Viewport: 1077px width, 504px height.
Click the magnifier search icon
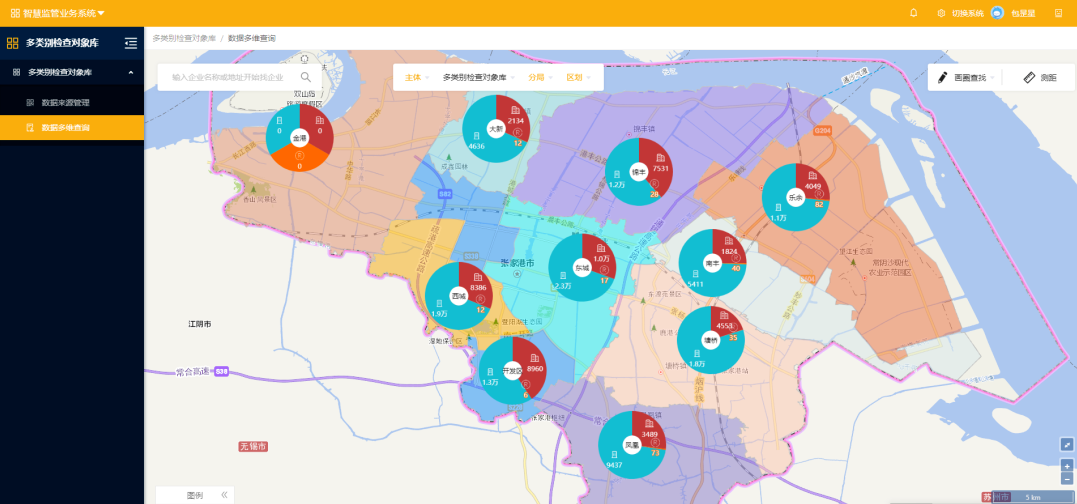tap(306, 77)
